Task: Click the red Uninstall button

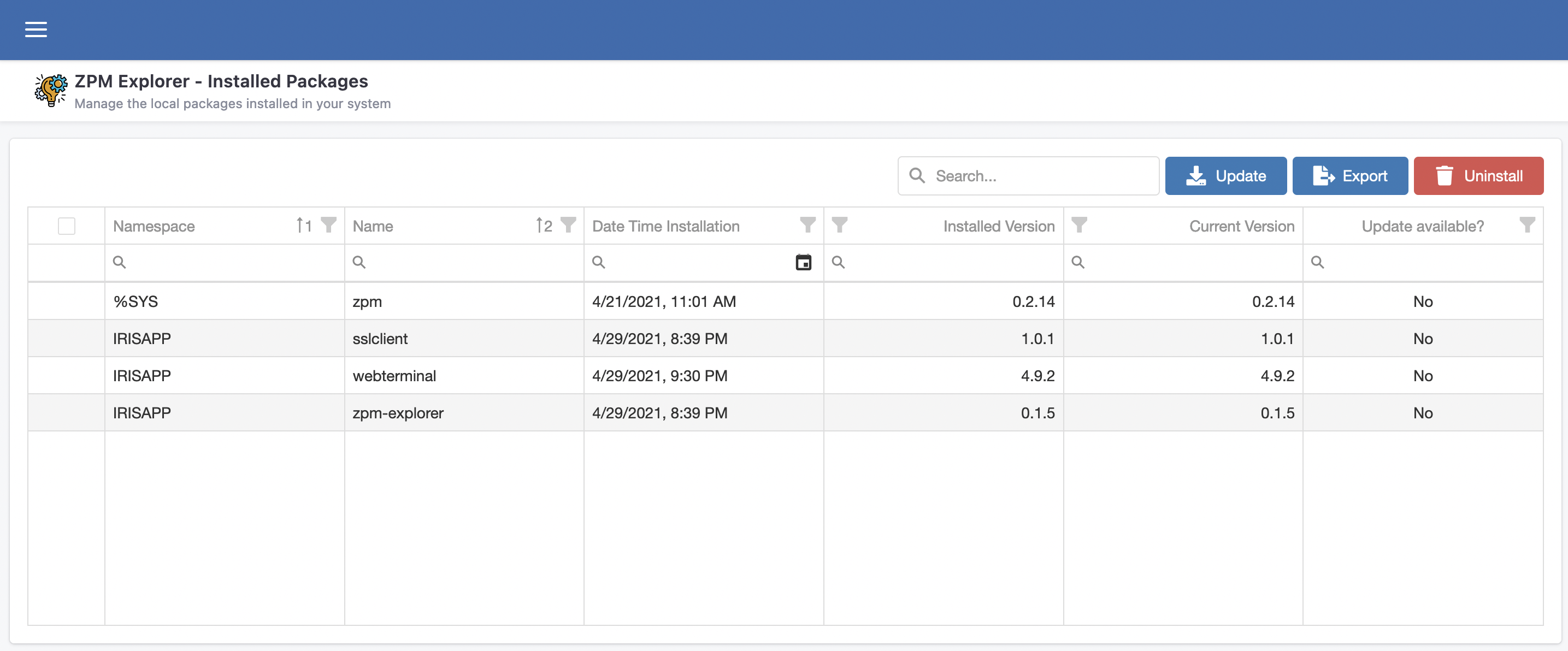Action: (1478, 176)
